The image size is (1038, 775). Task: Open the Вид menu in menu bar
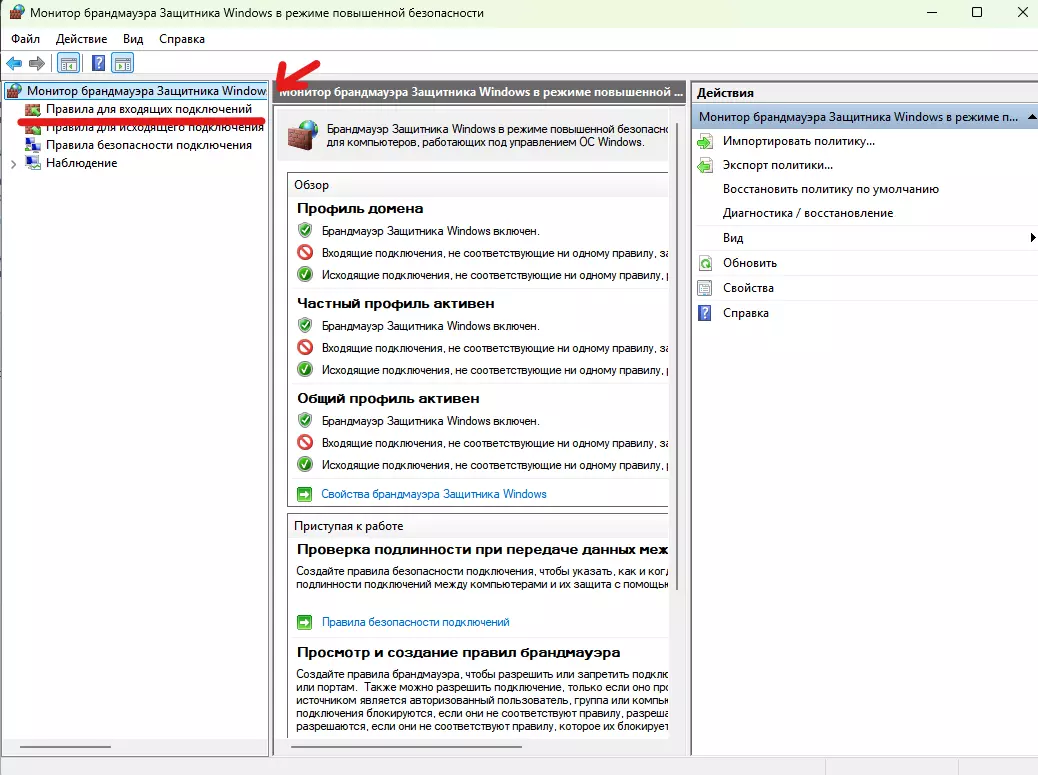133,39
